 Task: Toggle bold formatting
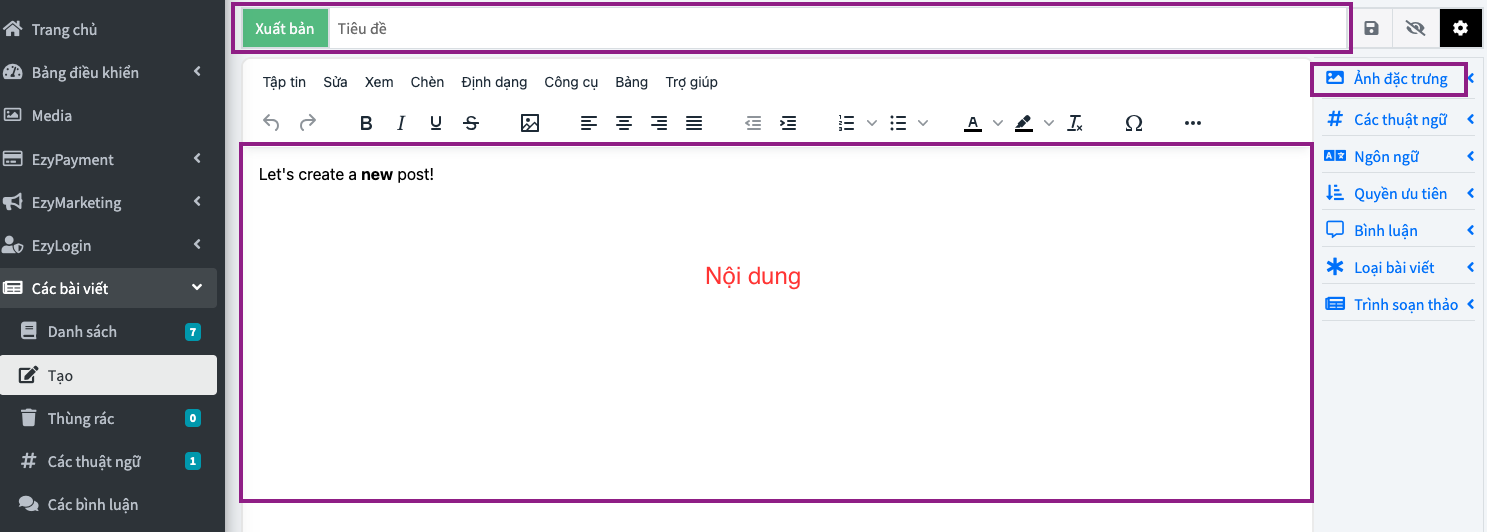(366, 123)
